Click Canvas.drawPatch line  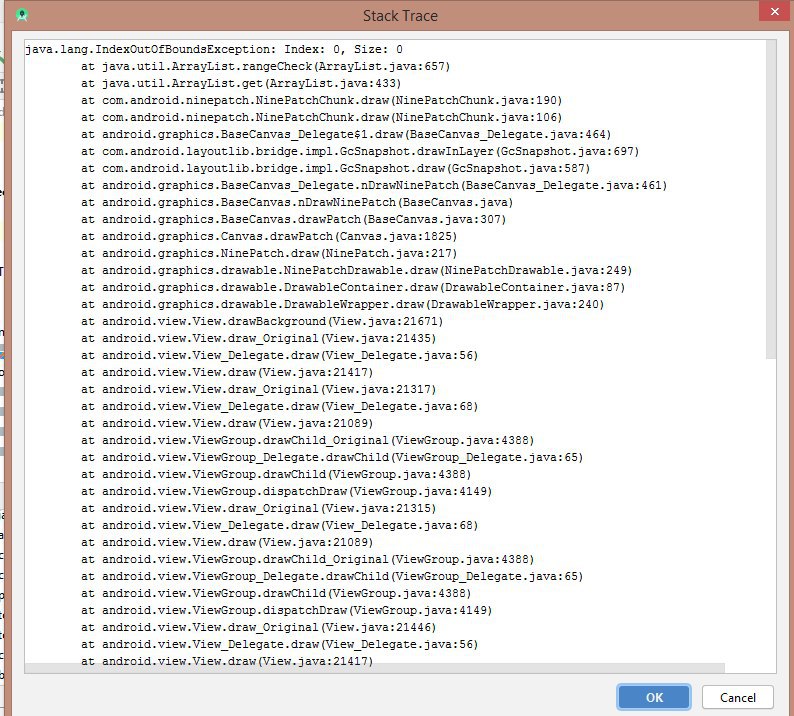(x=268, y=236)
